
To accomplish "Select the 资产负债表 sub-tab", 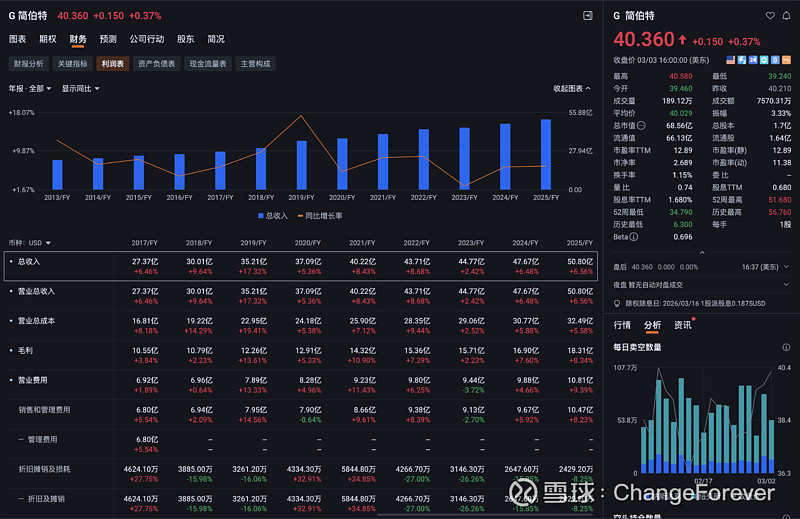I will click(x=157, y=64).
